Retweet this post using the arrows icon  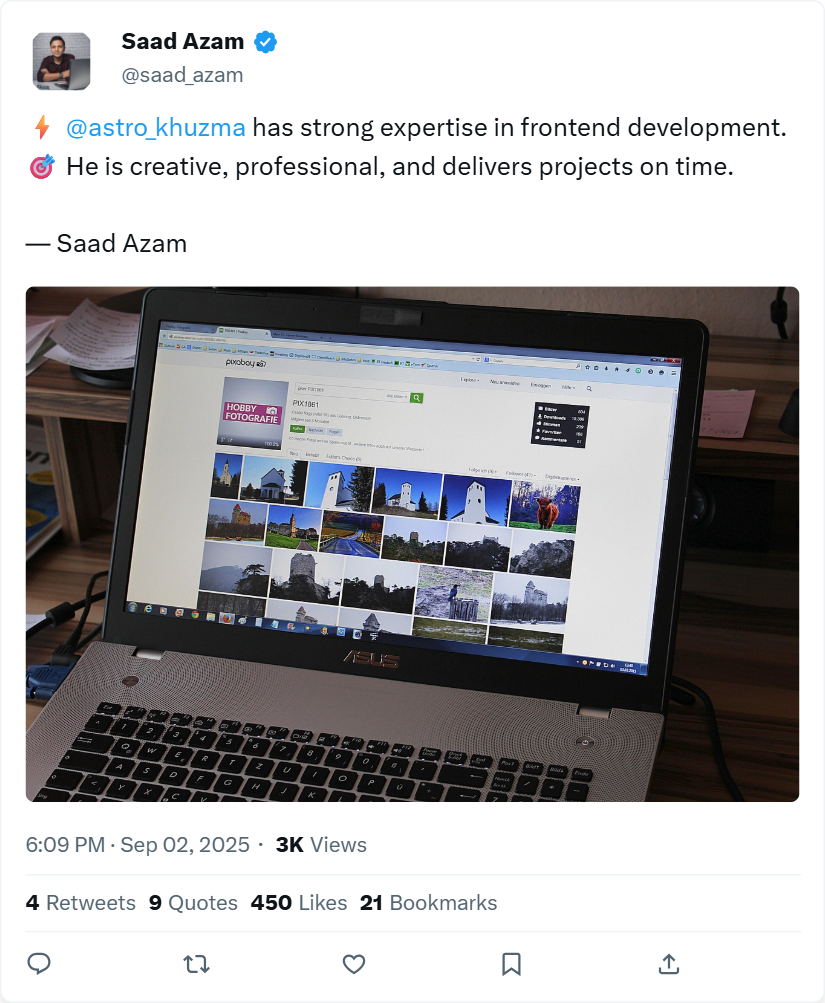[x=196, y=963]
